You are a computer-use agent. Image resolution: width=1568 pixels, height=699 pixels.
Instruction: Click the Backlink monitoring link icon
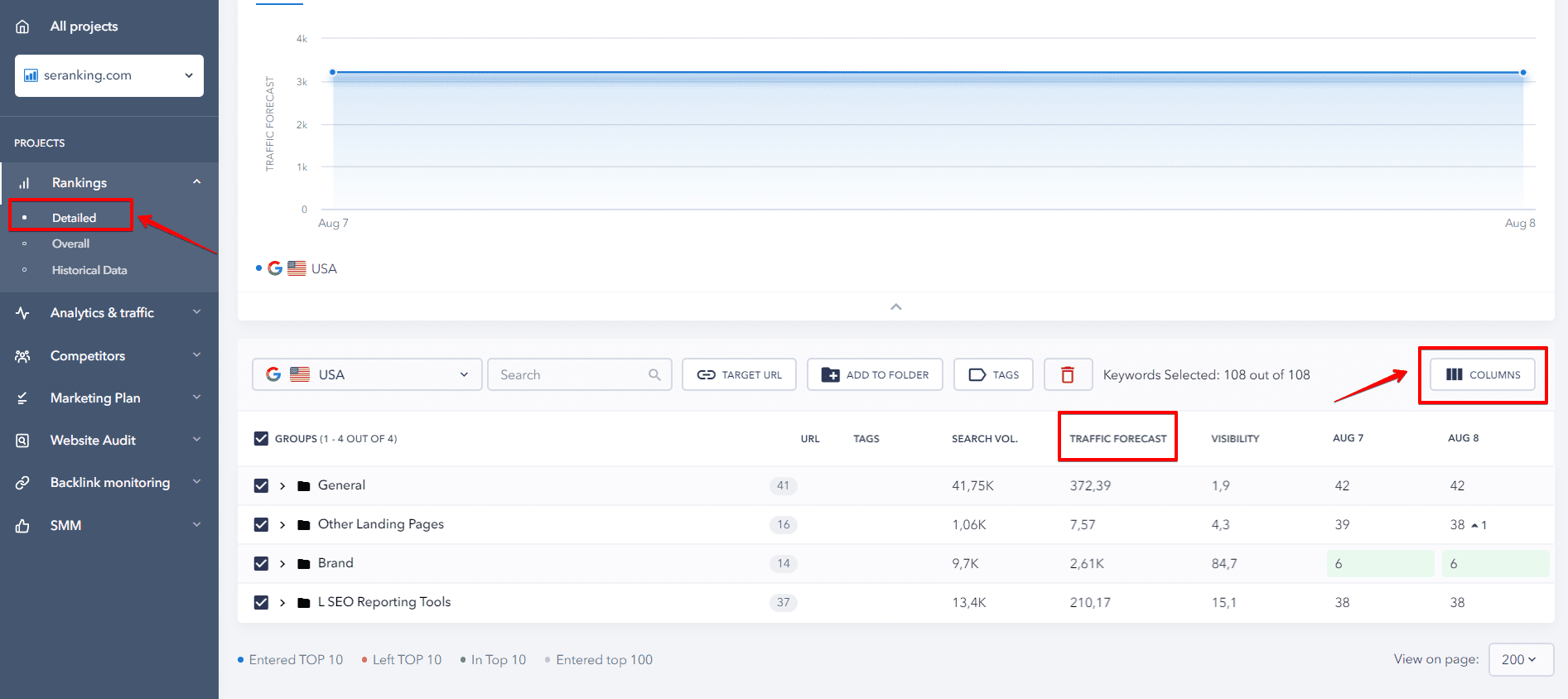point(22,483)
